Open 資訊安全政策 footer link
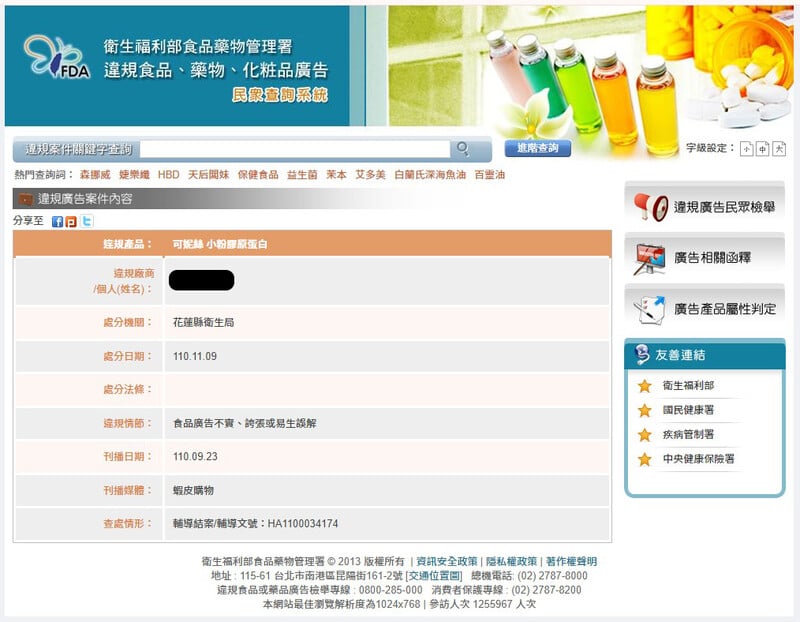The image size is (800, 622). (x=447, y=561)
